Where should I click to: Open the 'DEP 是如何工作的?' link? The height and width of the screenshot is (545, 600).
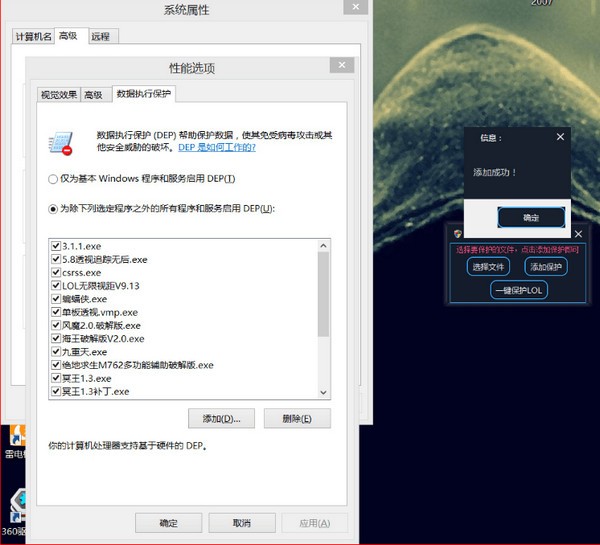216,147
